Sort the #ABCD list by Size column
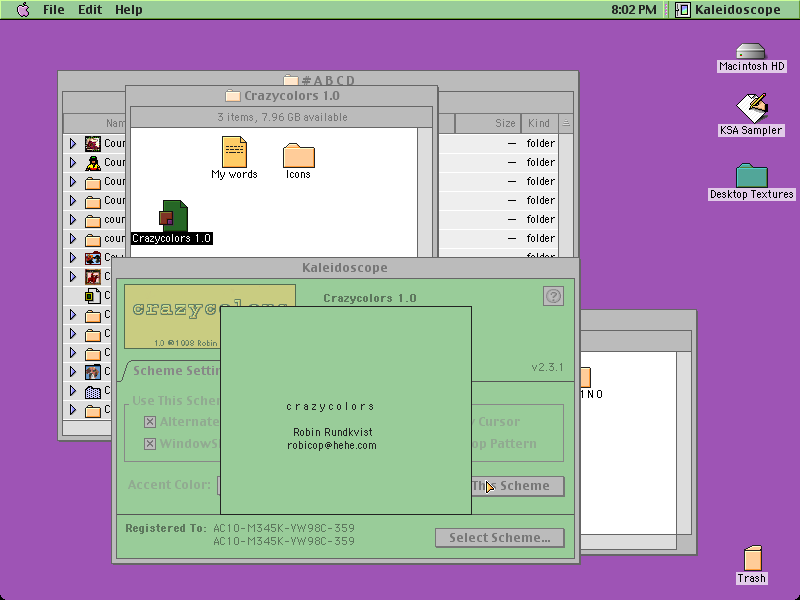This screenshot has height=600, width=800. 488,123
